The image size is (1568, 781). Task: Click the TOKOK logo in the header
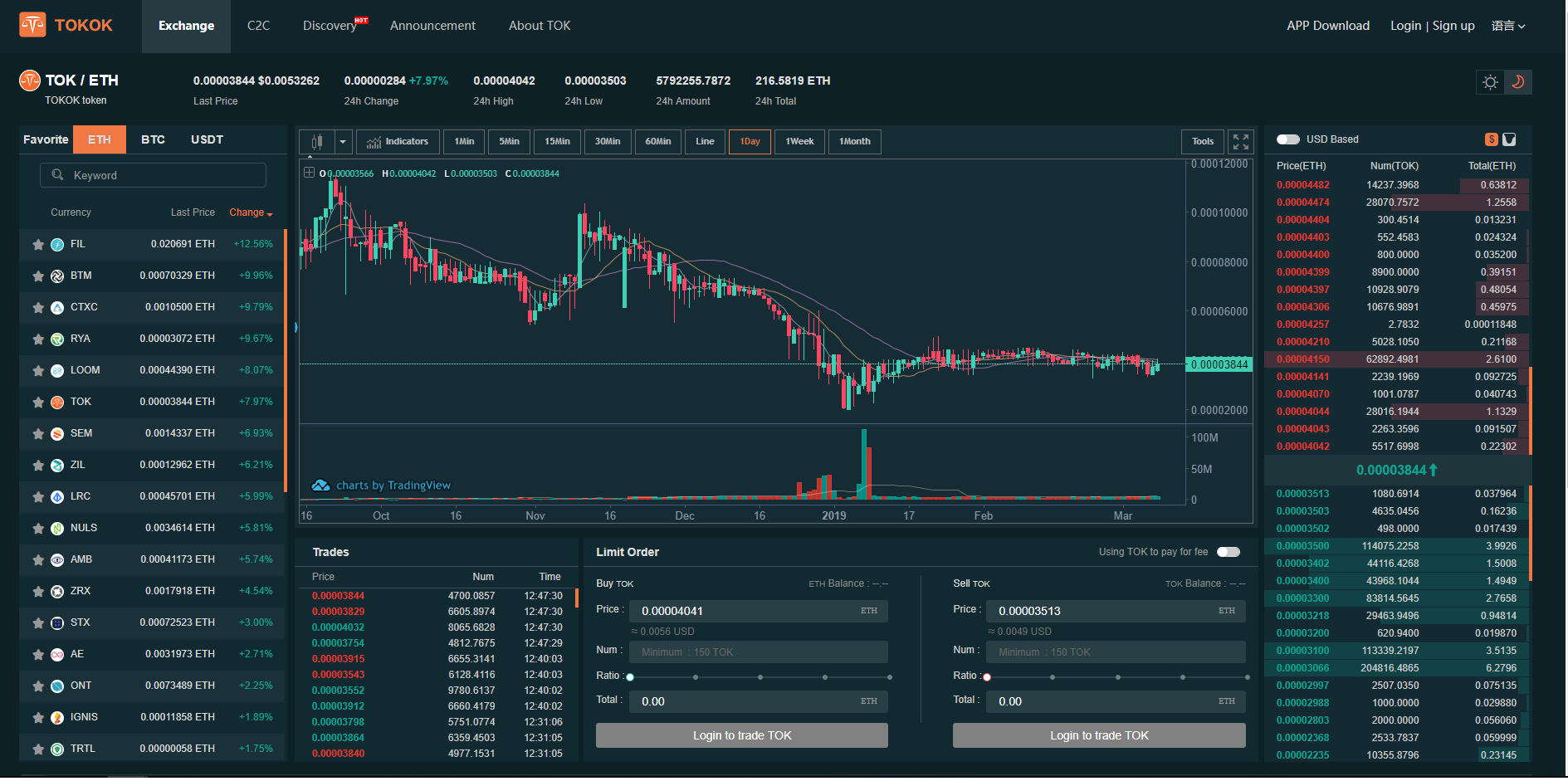[66, 25]
